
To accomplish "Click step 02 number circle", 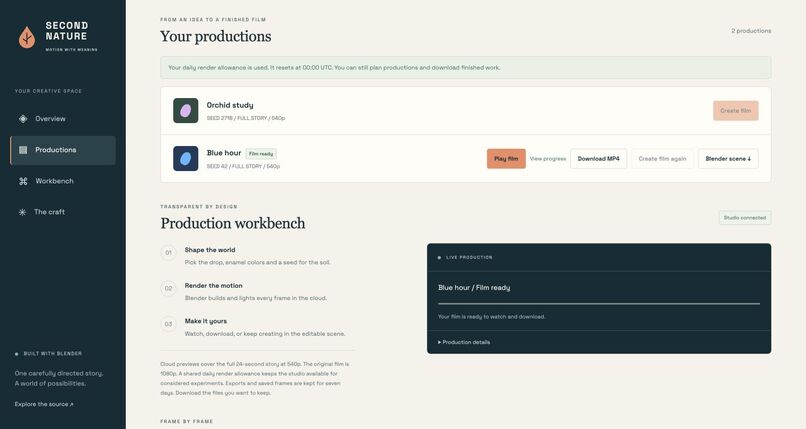I will tap(168, 289).
